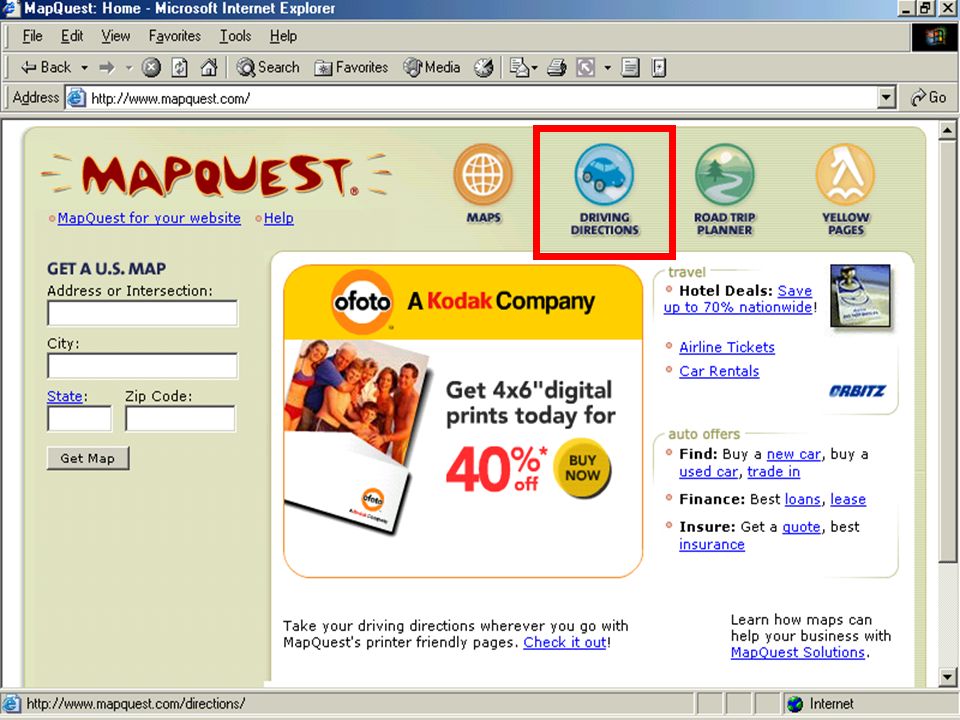Open the File menu
This screenshot has width=960, height=720.
(32, 36)
